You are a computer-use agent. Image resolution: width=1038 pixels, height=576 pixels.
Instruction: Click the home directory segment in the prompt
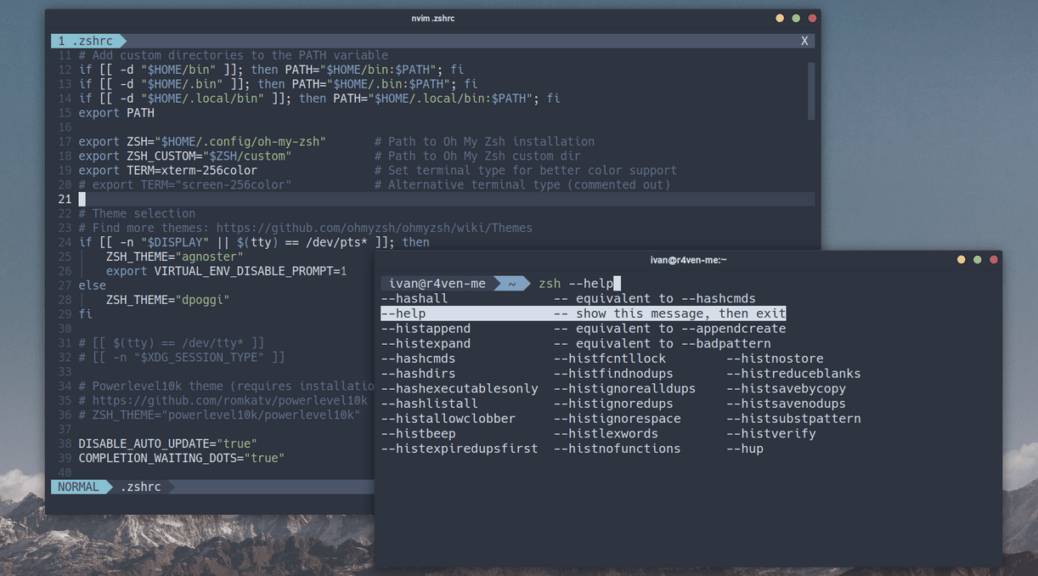click(511, 283)
